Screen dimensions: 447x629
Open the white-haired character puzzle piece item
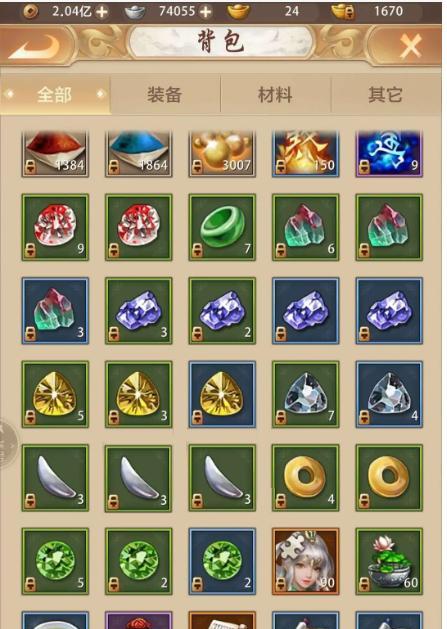tap(305, 561)
